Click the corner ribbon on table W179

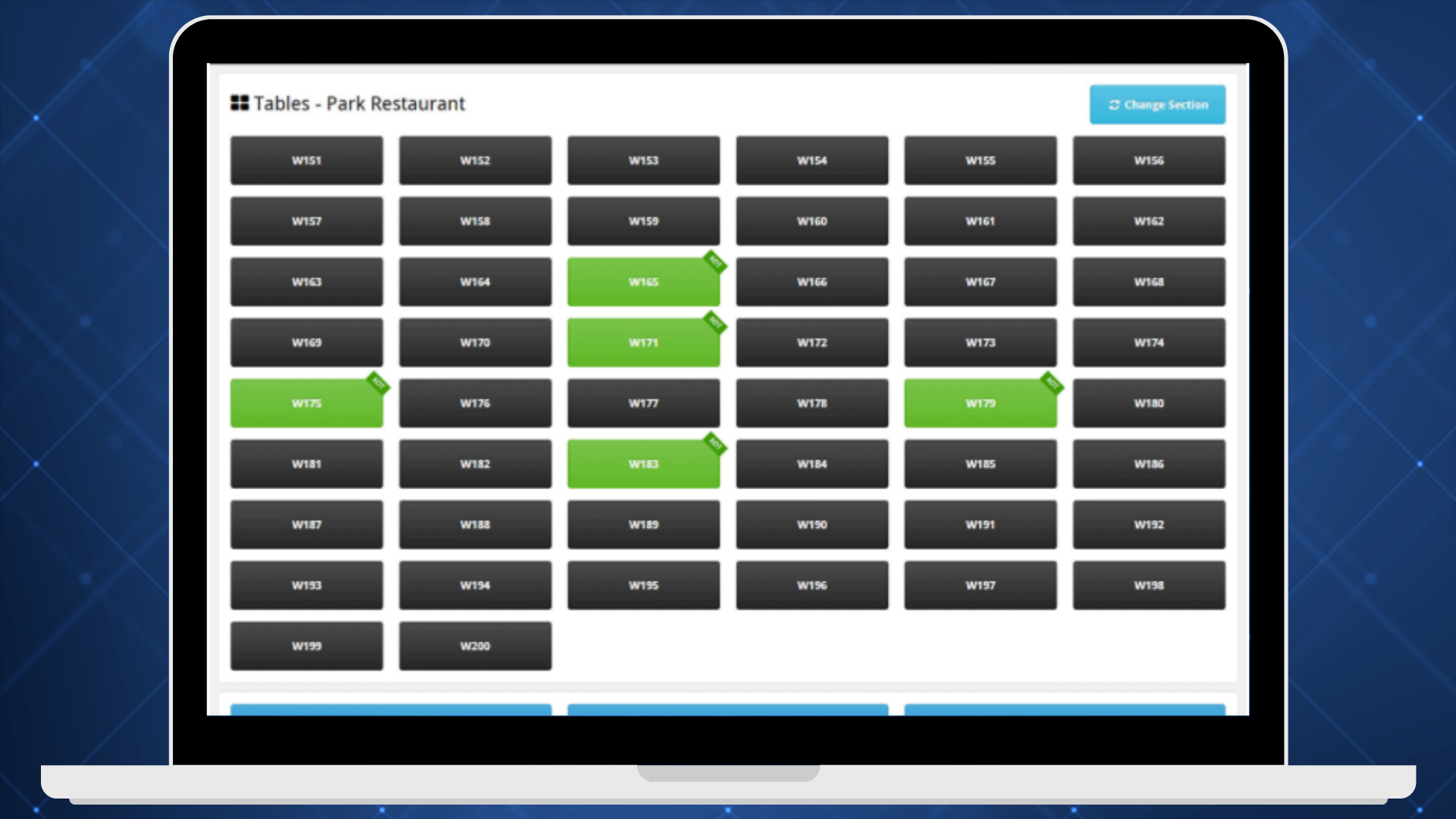click(1051, 384)
